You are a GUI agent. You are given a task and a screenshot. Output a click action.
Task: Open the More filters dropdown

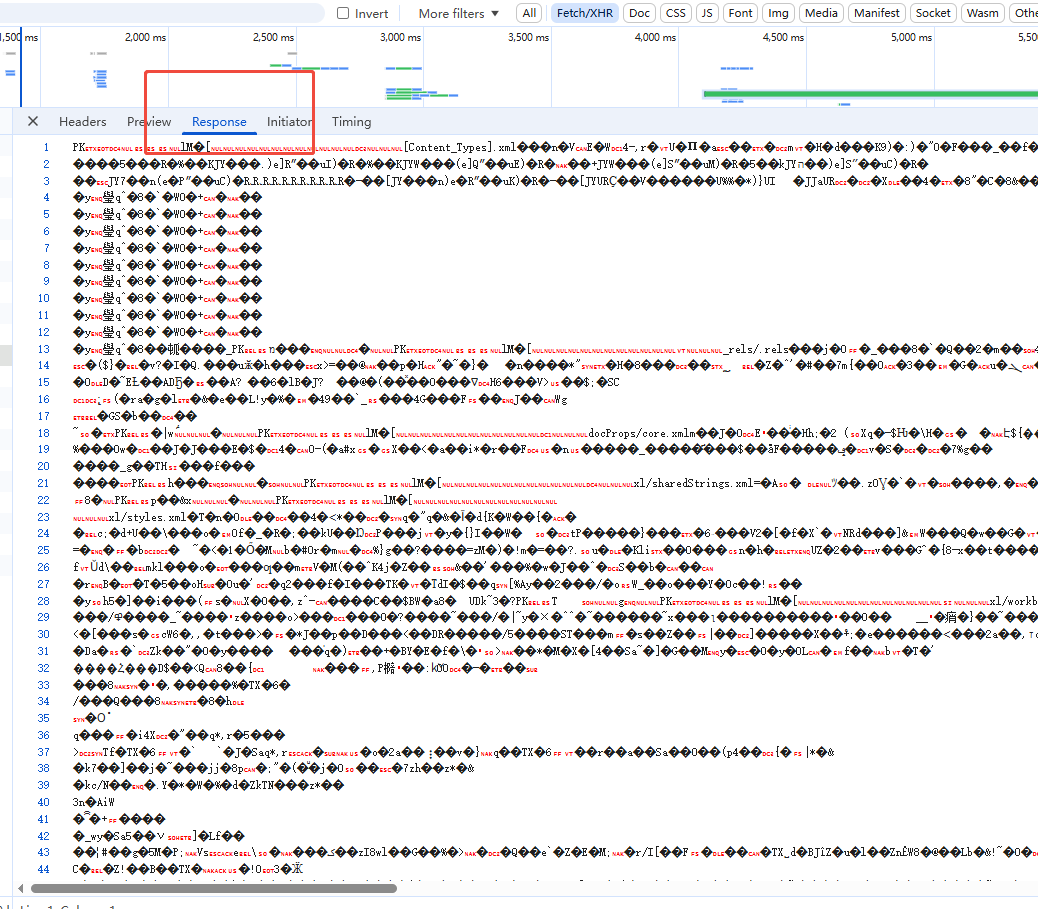tap(458, 13)
